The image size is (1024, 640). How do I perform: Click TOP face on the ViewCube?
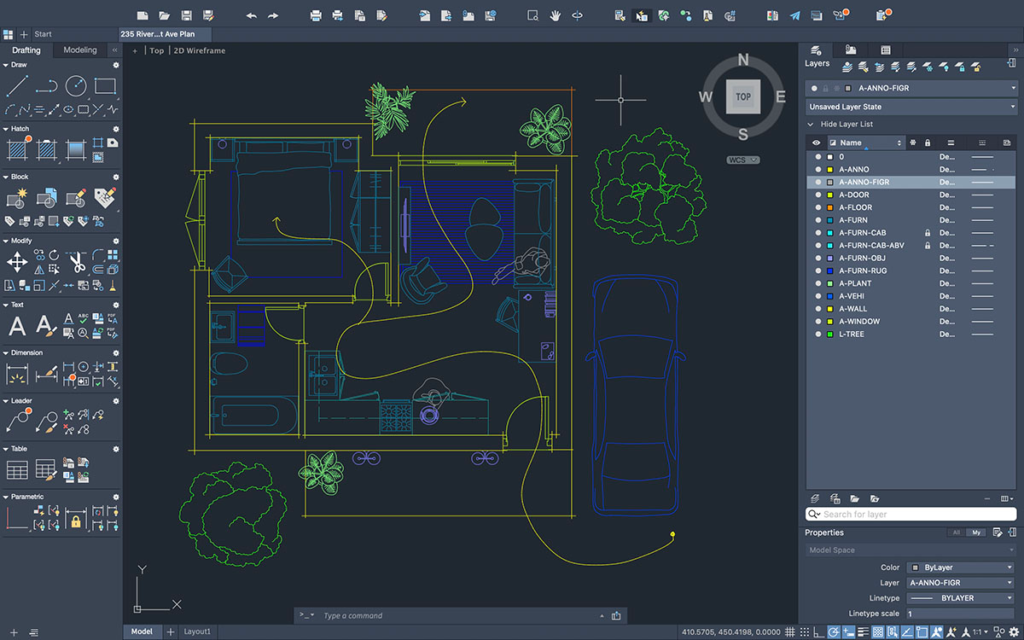[743, 97]
